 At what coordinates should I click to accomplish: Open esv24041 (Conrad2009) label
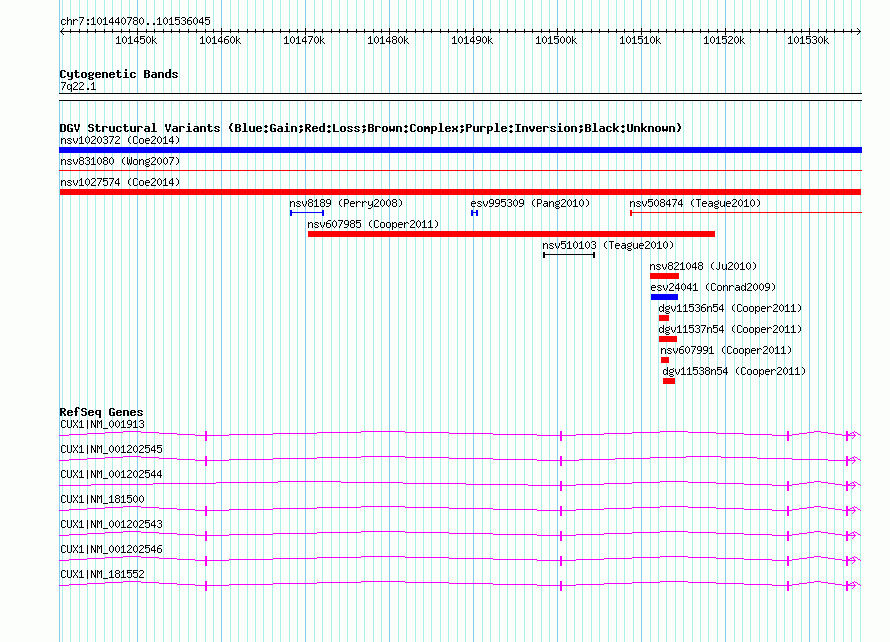(x=713, y=287)
